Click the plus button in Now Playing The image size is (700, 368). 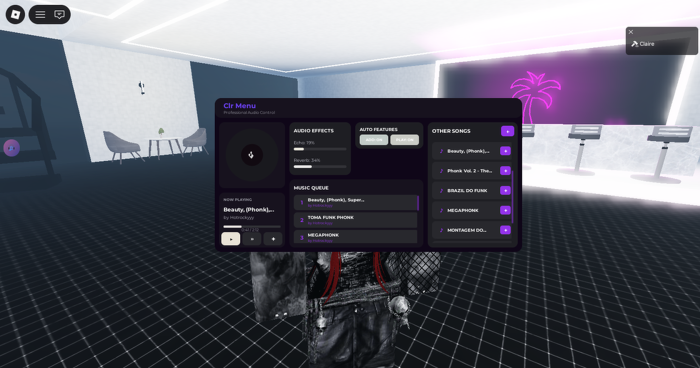pyautogui.click(x=273, y=239)
